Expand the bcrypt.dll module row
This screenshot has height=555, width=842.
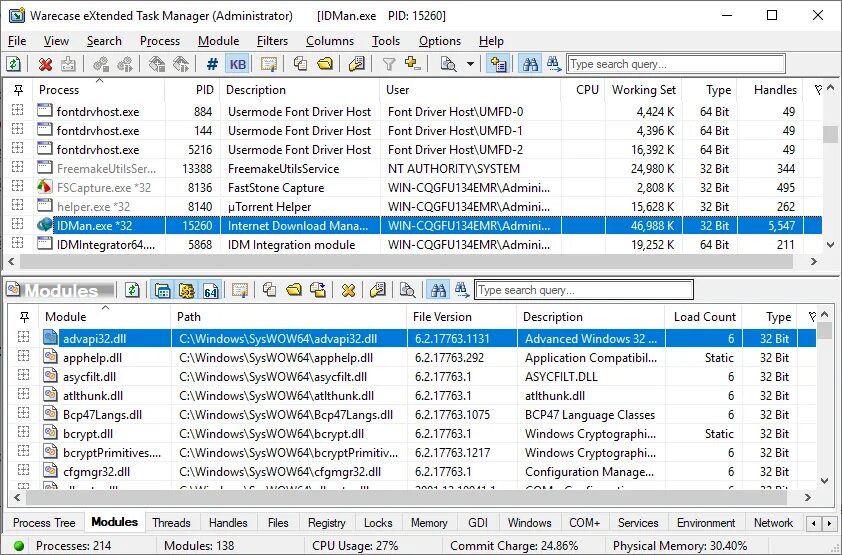(x=24, y=434)
